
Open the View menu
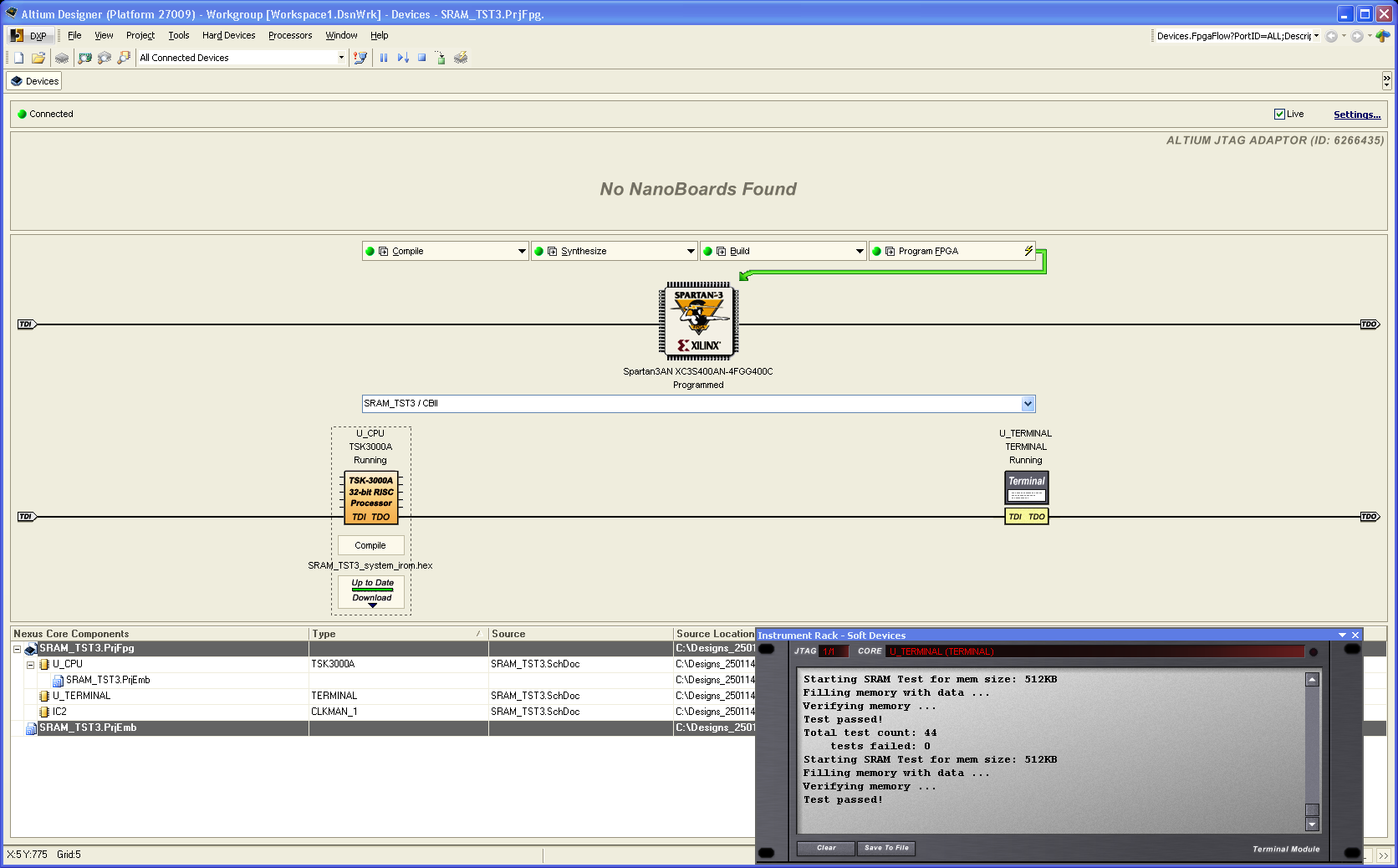104,35
